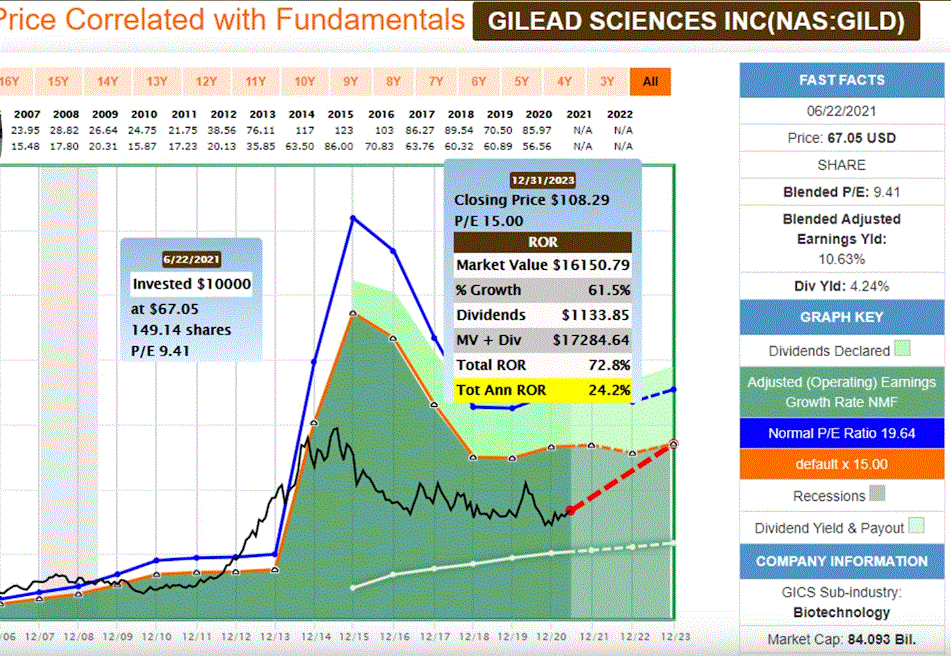Viewport: 951px width, 656px height.
Task: Click the ROR brown header bar
Action: coord(543,242)
